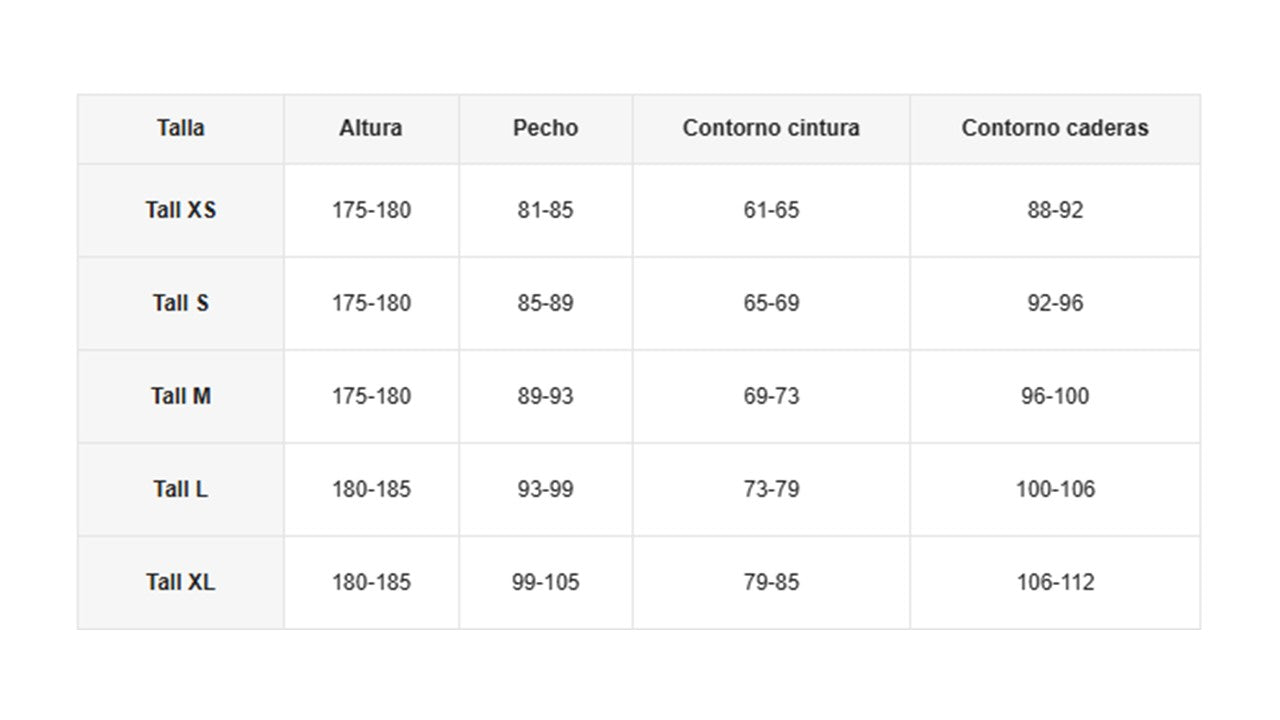1280x720 pixels.
Task: Click the 96-100 hip measurement cell
Action: pos(1055,396)
